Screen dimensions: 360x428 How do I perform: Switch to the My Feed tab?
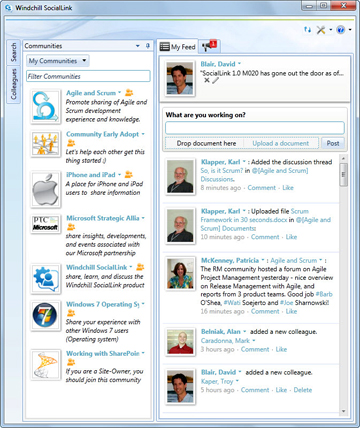pos(177,47)
